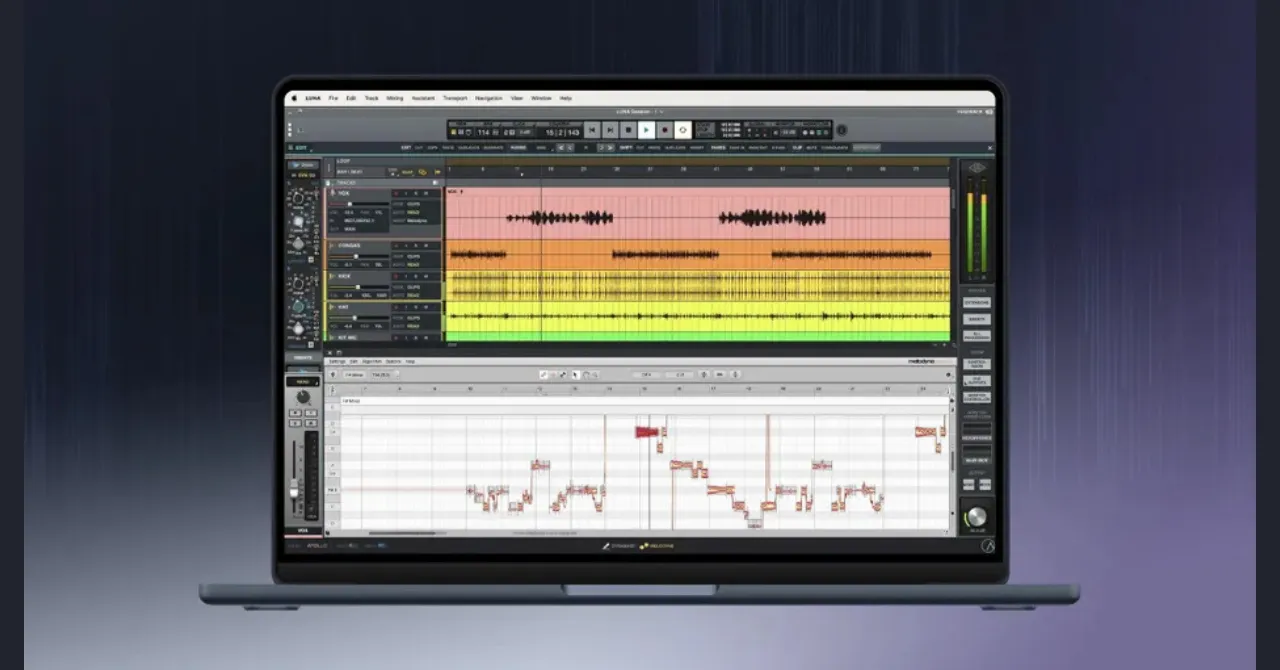The height and width of the screenshot is (670, 1280).
Task: Click the return-to-start transport button
Action: (x=592, y=130)
